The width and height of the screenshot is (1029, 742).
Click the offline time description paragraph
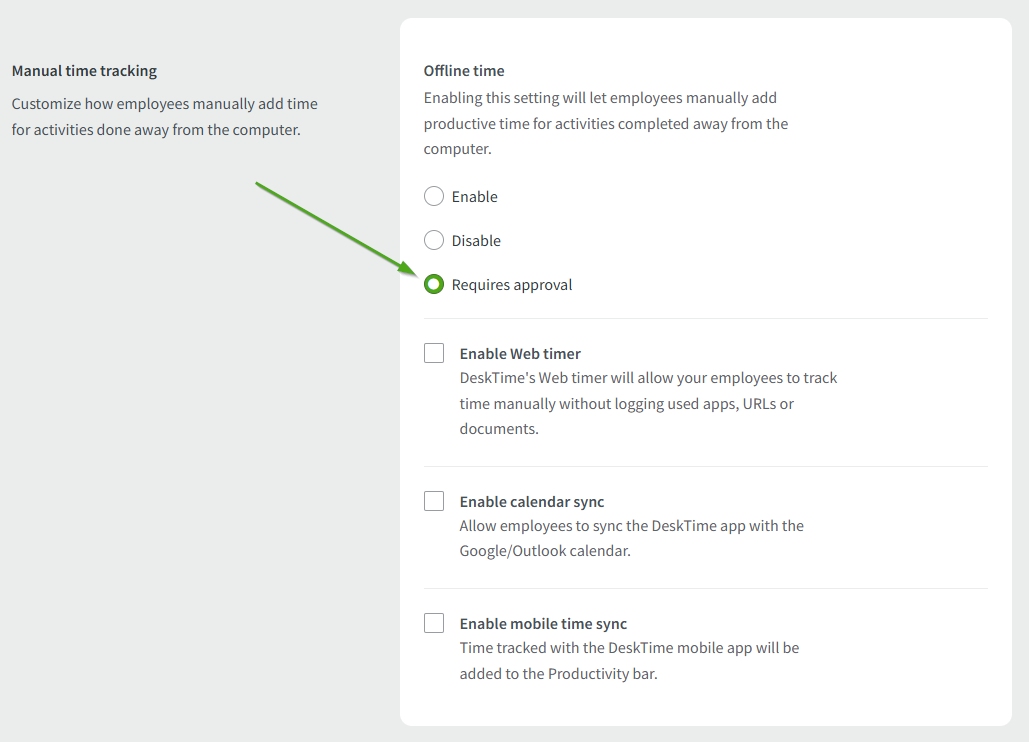(x=605, y=123)
